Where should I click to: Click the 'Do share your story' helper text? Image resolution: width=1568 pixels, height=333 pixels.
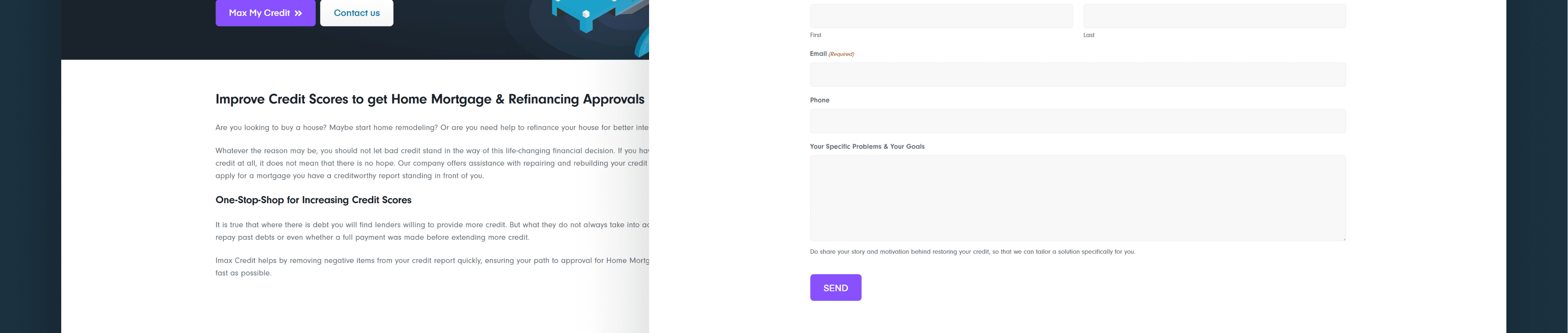tap(972, 251)
